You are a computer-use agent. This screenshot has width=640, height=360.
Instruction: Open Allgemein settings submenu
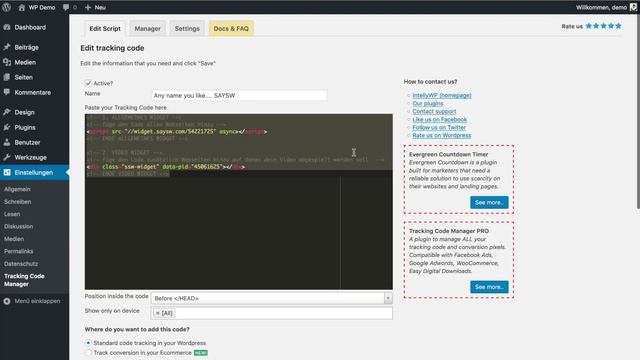(x=17, y=189)
